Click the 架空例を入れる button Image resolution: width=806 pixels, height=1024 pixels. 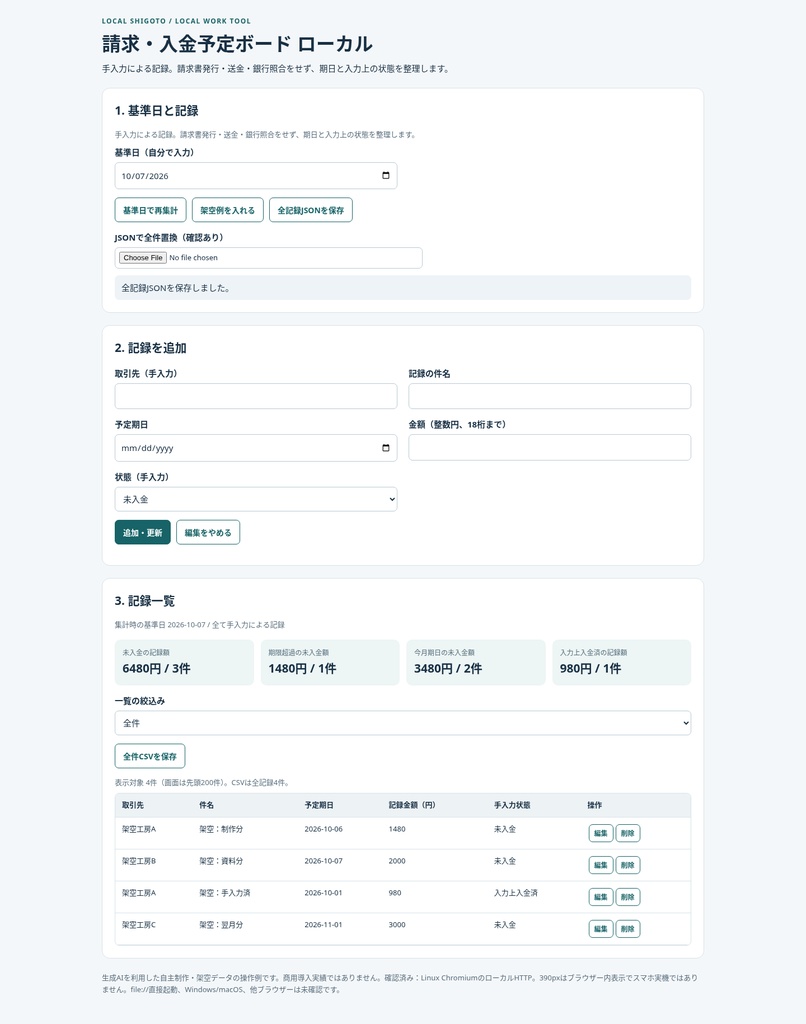228,210
